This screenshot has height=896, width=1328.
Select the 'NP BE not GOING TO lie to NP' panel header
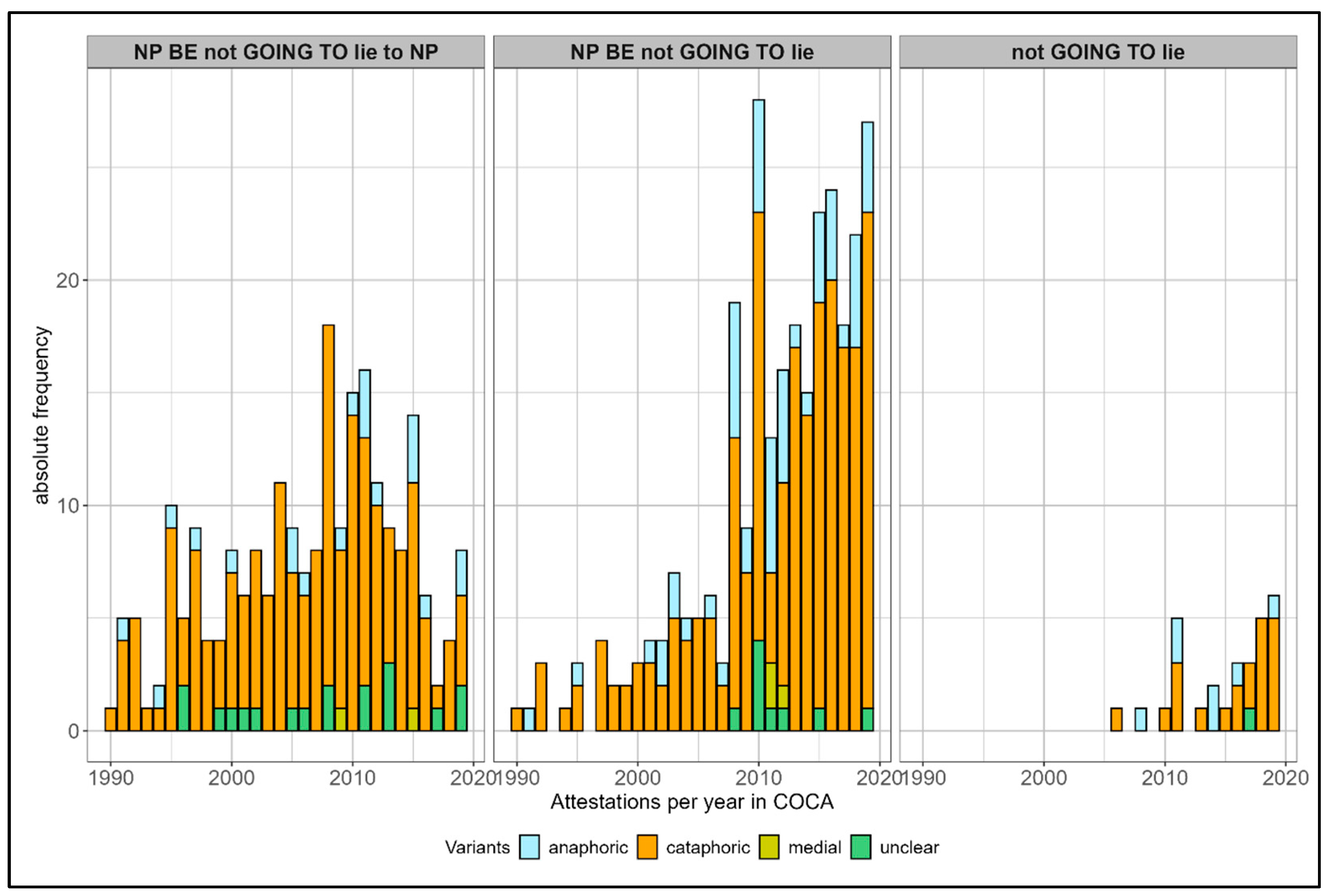click(x=286, y=52)
